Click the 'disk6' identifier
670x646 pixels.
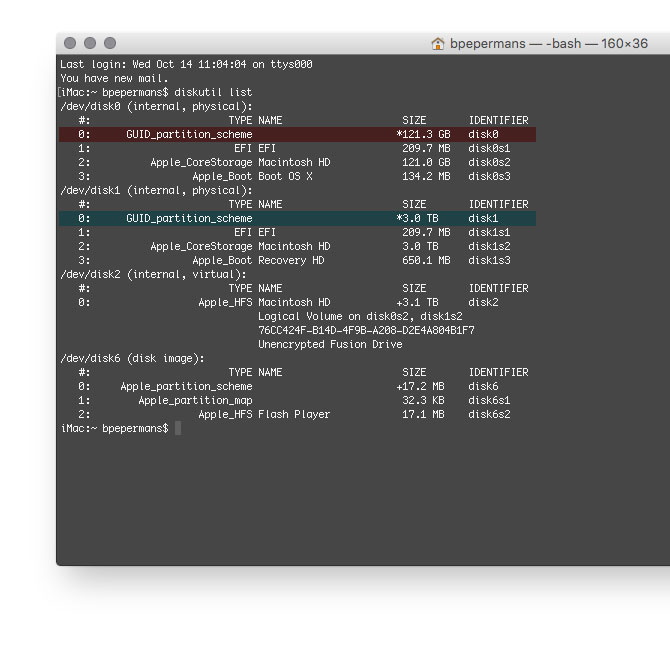(x=483, y=387)
